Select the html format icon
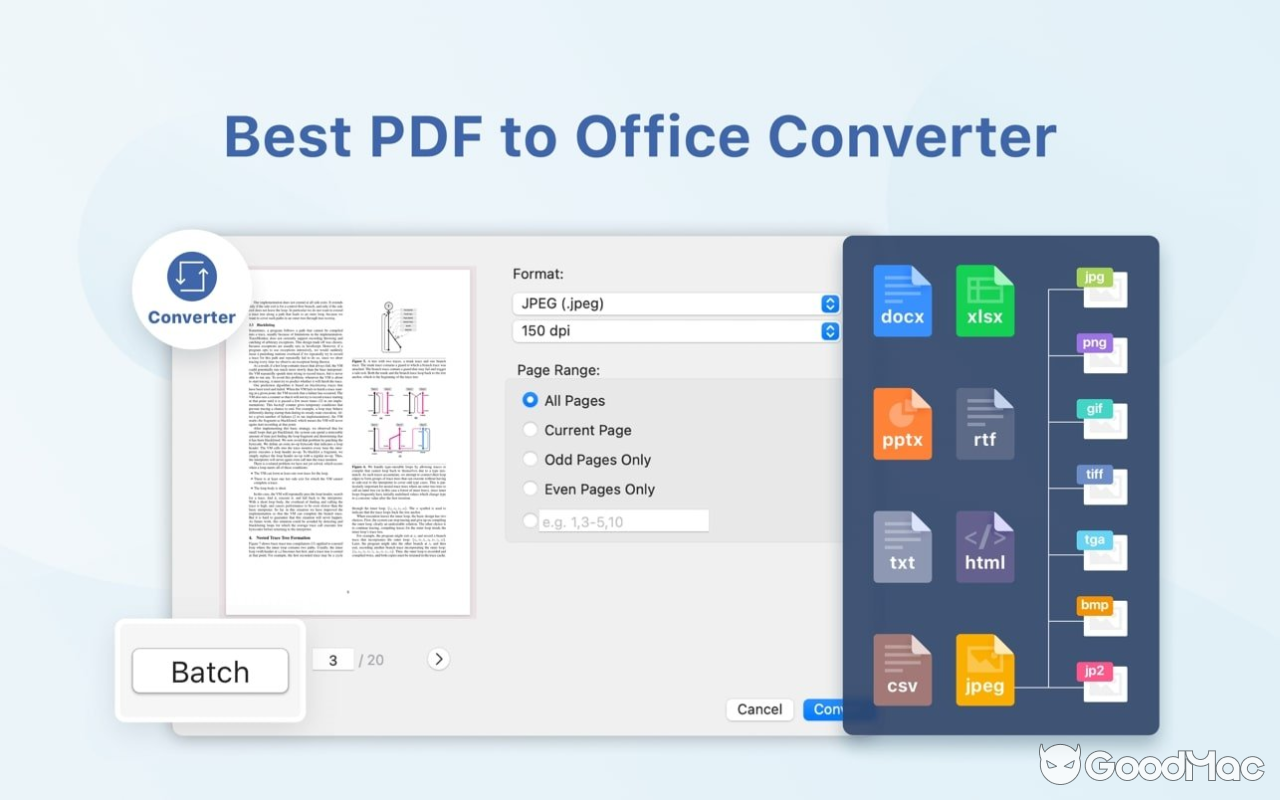Viewport: 1280px width, 800px height. [x=985, y=546]
